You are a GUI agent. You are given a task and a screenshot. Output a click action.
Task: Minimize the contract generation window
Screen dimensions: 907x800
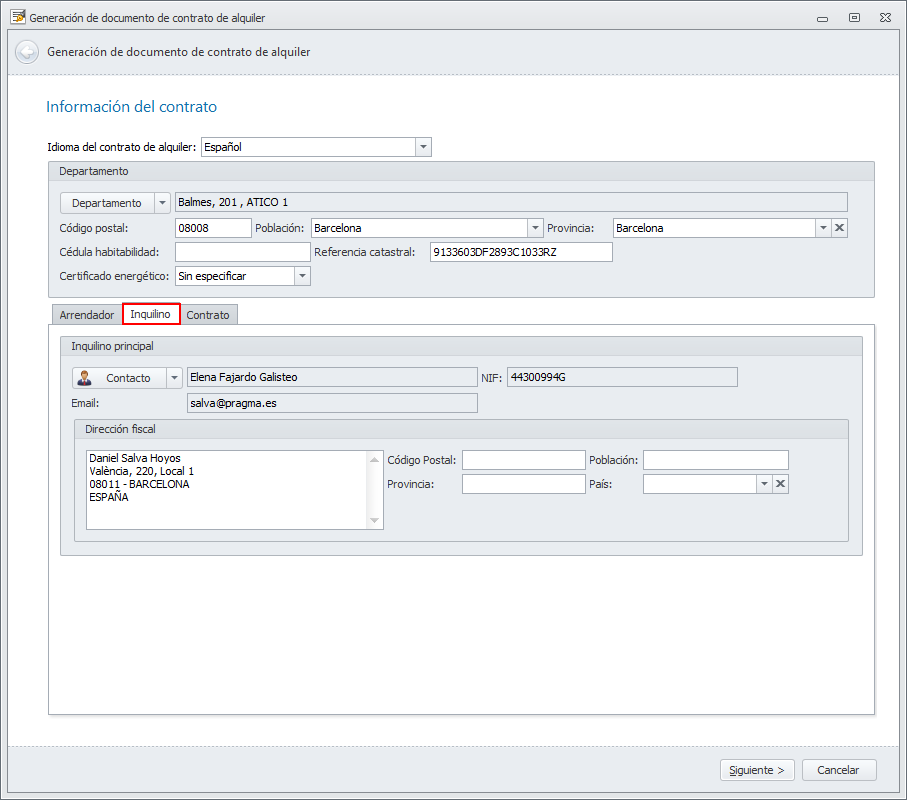click(822, 19)
